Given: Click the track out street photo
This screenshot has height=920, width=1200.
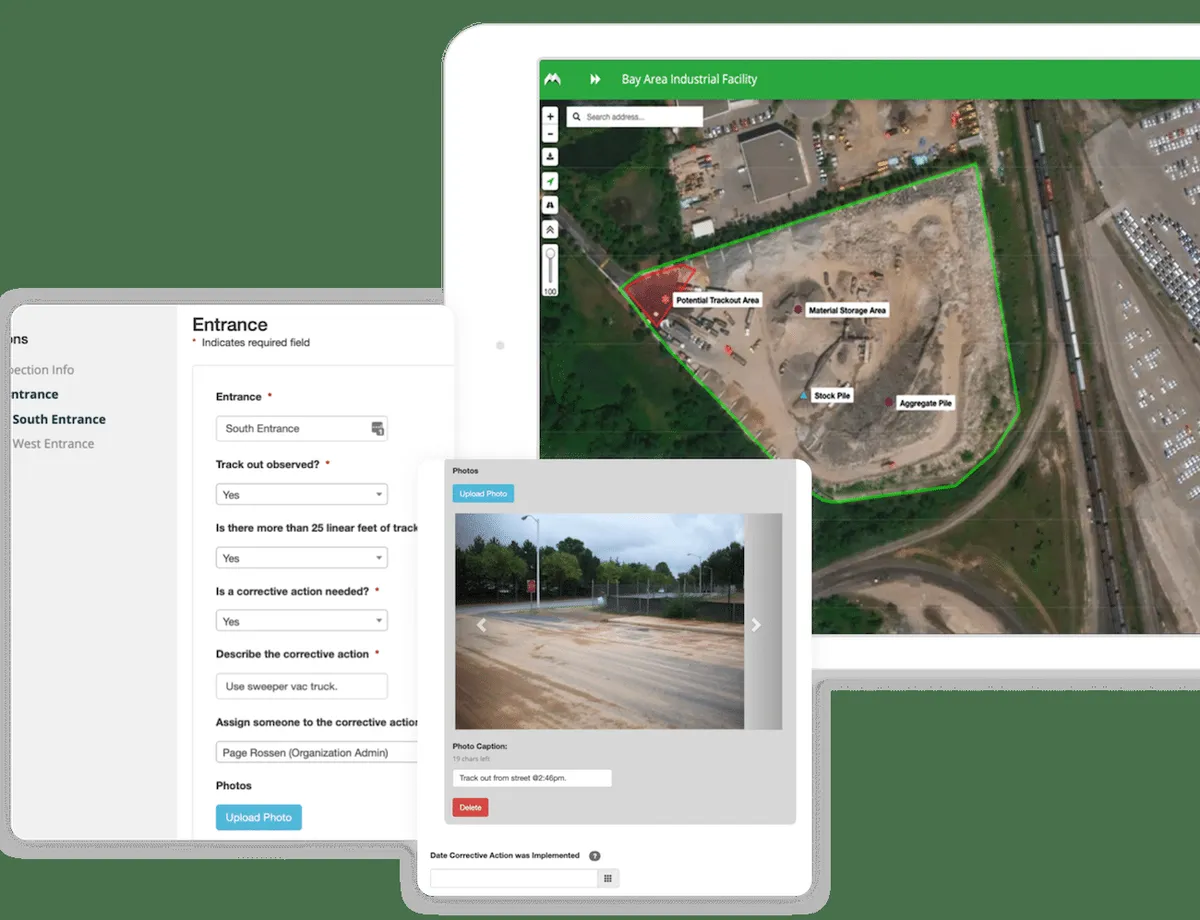Looking at the screenshot, I should tap(599, 621).
